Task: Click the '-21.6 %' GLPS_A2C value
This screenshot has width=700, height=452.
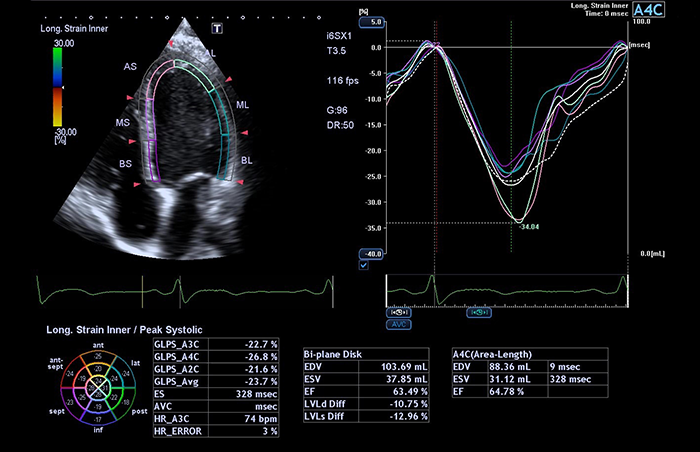Action: [261, 369]
